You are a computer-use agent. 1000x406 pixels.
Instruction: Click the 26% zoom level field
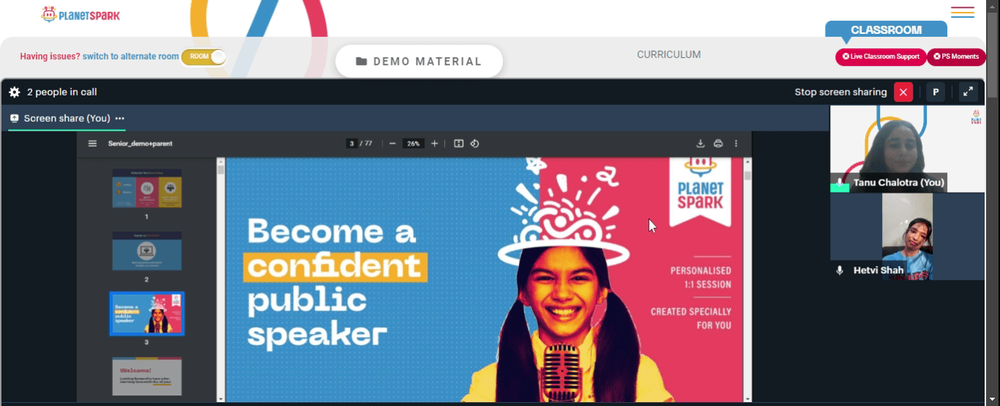(x=414, y=143)
